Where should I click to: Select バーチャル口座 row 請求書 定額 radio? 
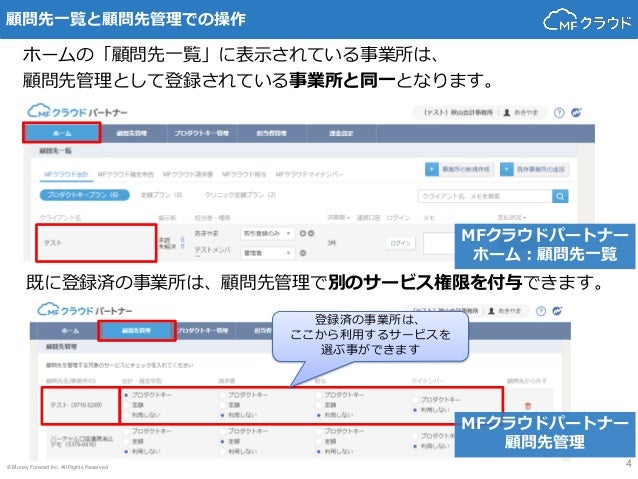coord(222,441)
